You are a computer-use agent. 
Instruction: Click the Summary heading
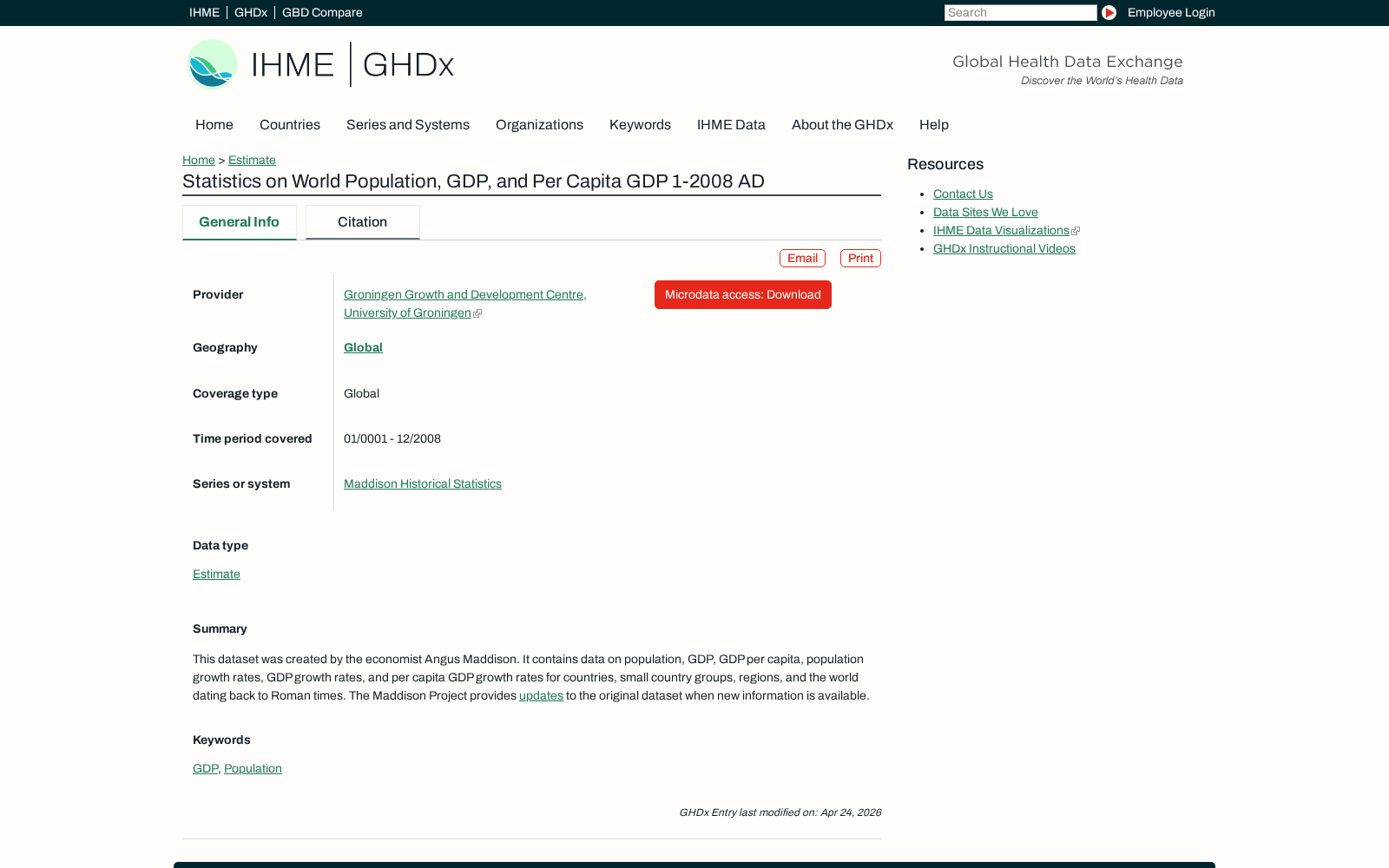click(220, 628)
